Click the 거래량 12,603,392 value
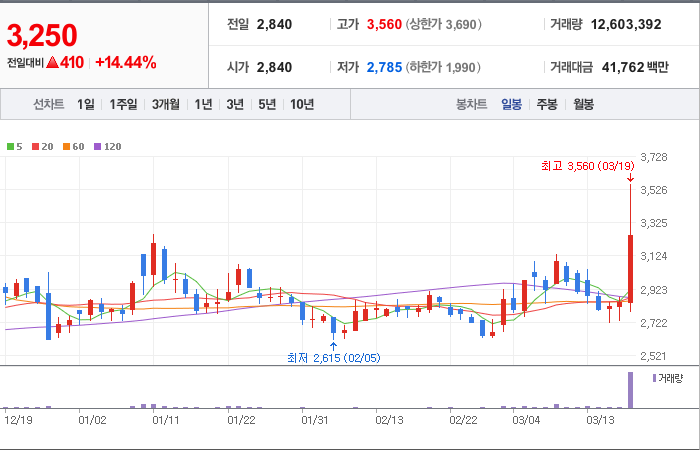This screenshot has width=700, height=450. click(626, 24)
